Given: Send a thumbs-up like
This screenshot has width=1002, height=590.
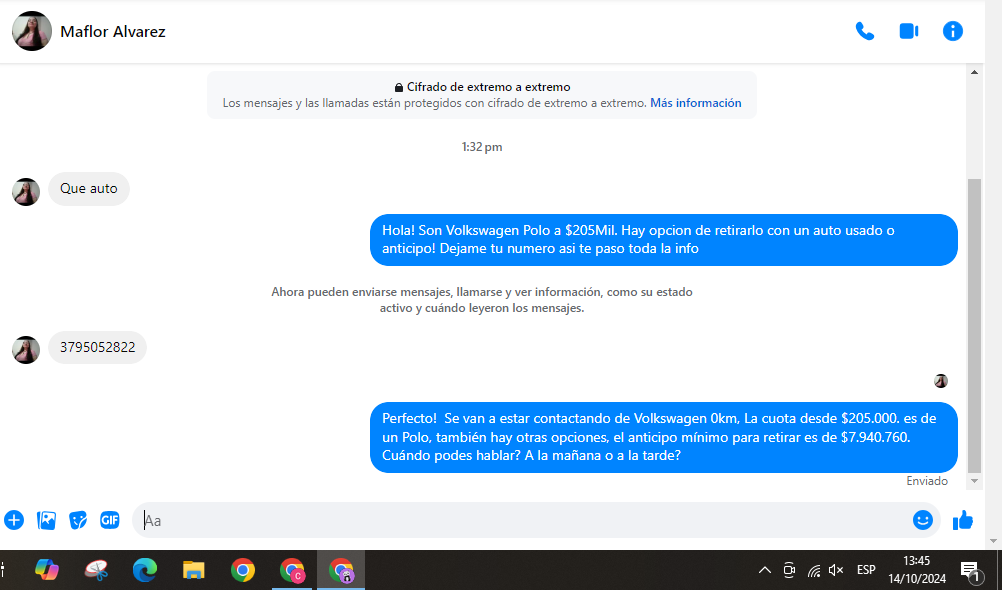Looking at the screenshot, I should tap(963, 520).
